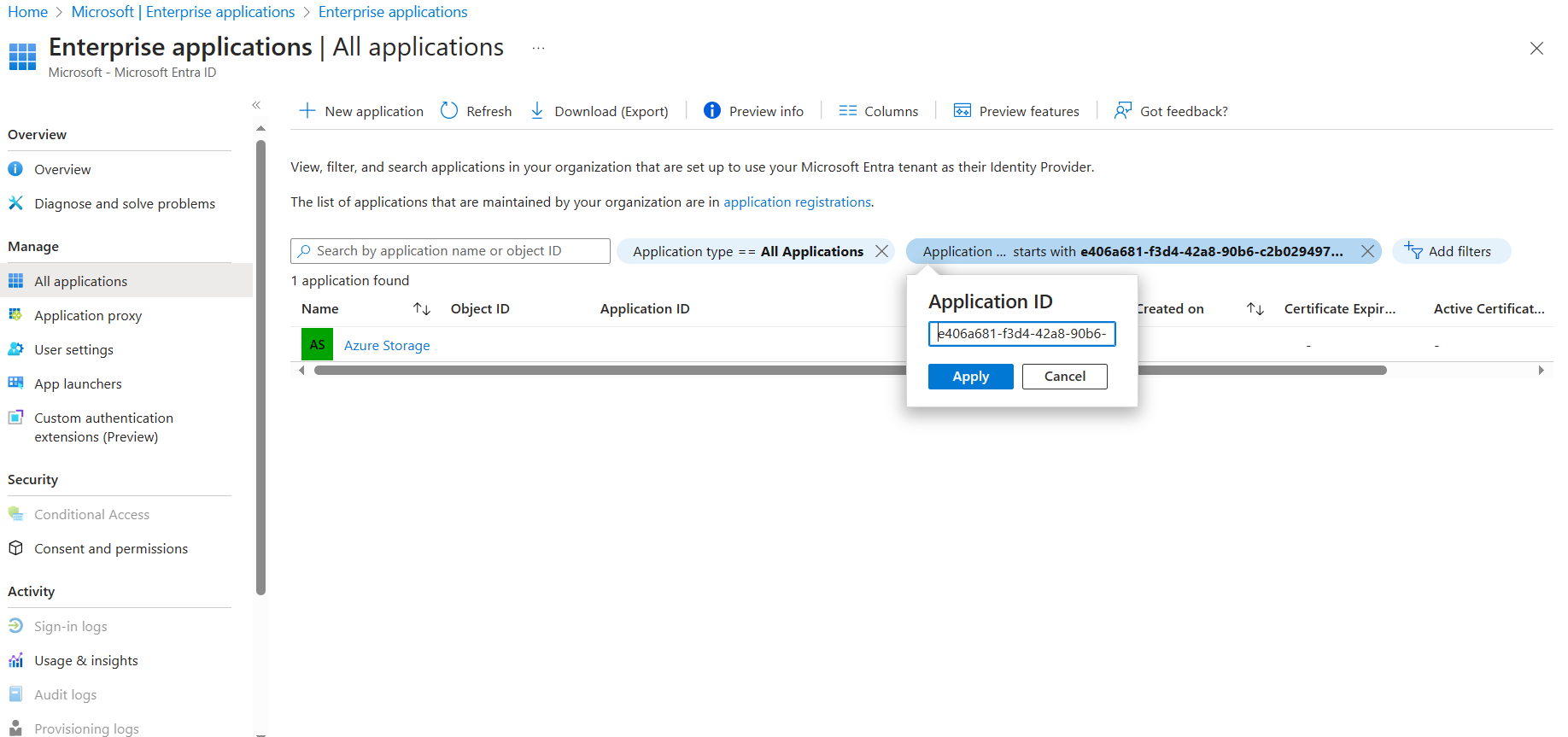1568x737 pixels.
Task: Open Diagnose and solve problems
Action: 125,203
